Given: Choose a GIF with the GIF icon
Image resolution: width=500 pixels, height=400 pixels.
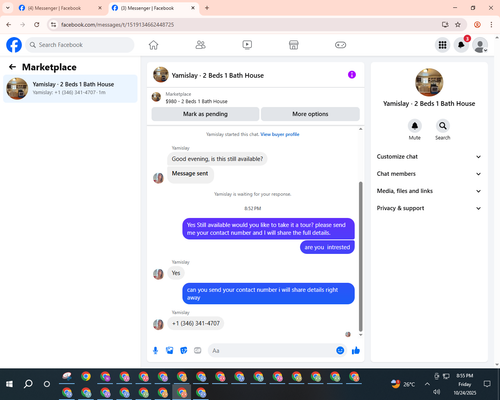Looking at the screenshot, I should coord(198,350).
